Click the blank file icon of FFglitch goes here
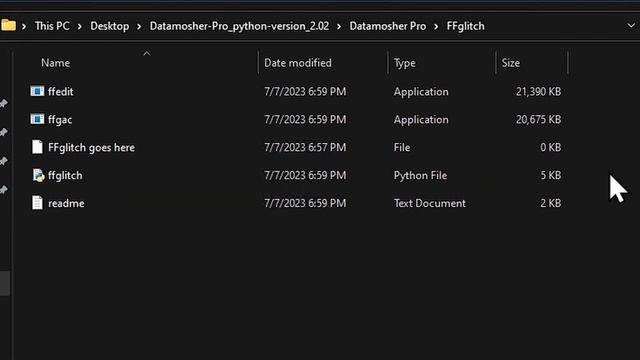 37,147
